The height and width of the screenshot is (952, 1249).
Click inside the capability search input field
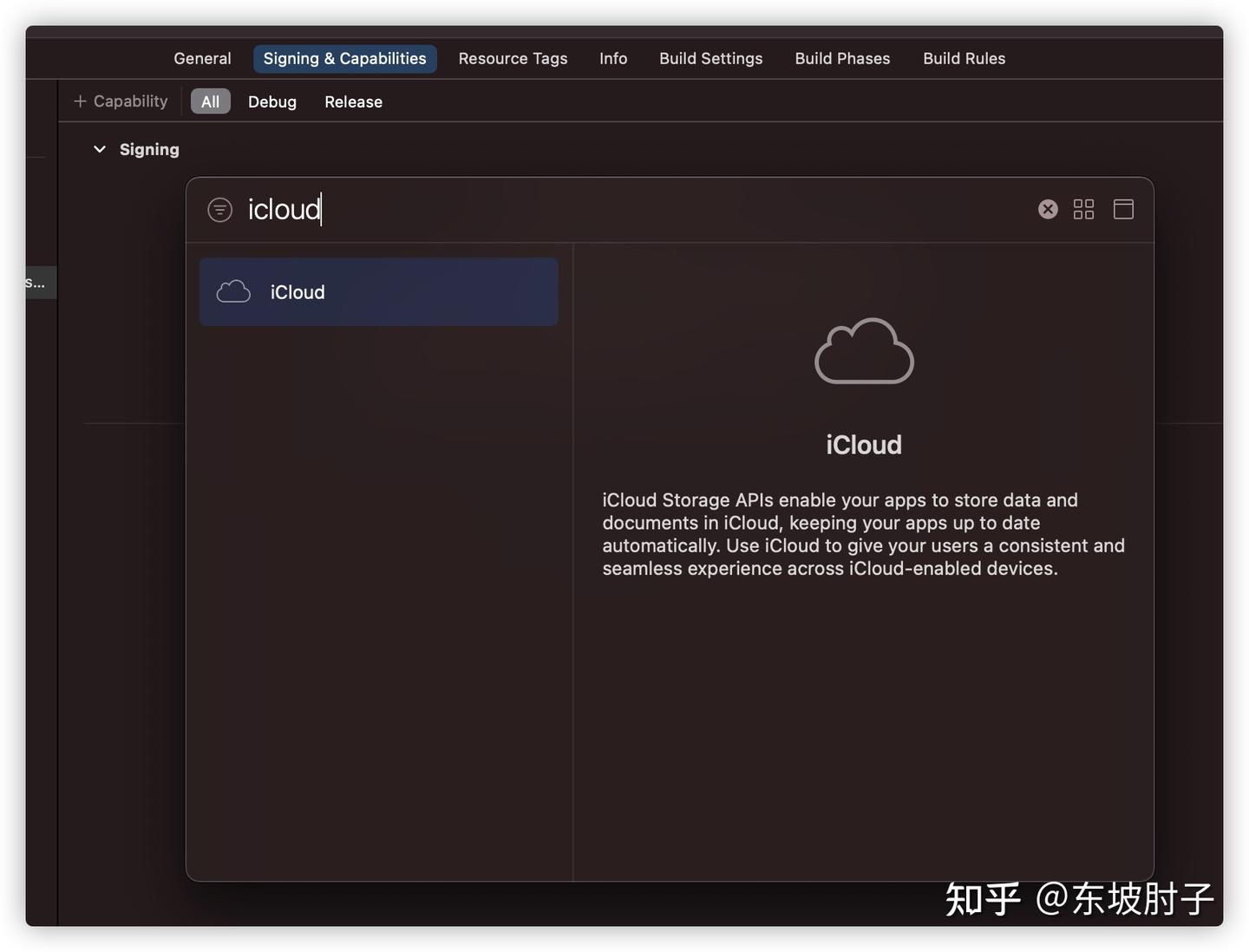tap(520, 209)
